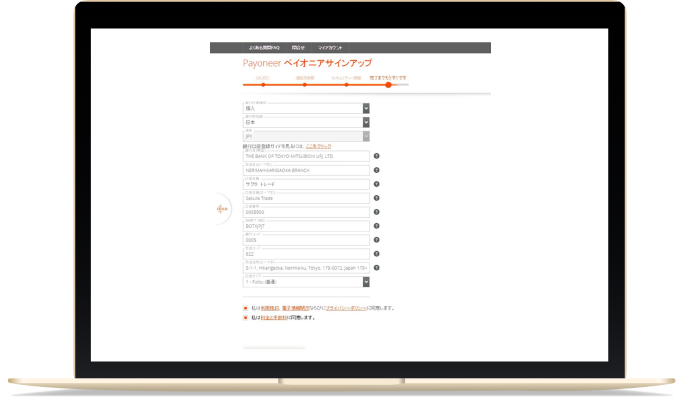Click help icon beside NERIMAHIKARIGAOKA BRANCH field
The image size is (684, 398).
pyautogui.click(x=376, y=170)
